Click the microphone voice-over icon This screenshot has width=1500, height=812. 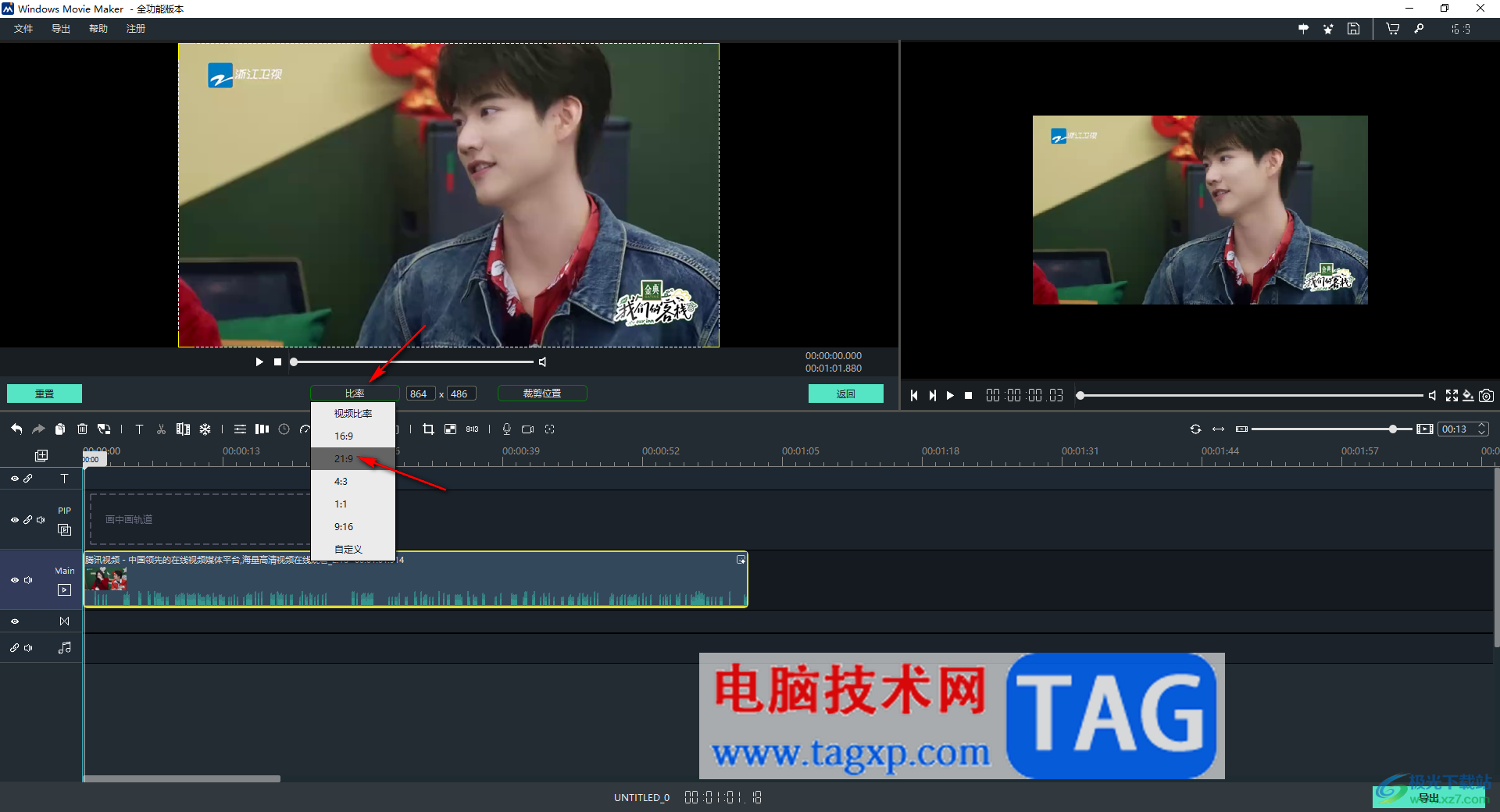[506, 429]
